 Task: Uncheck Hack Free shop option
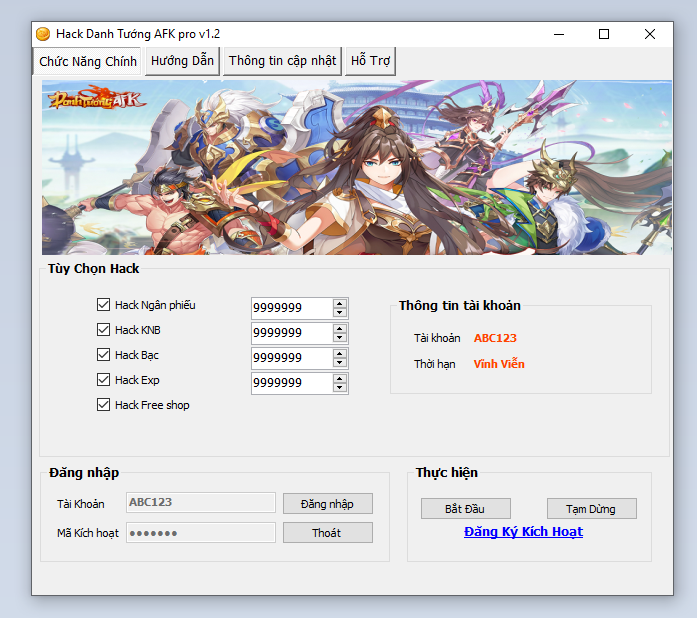tap(103, 405)
